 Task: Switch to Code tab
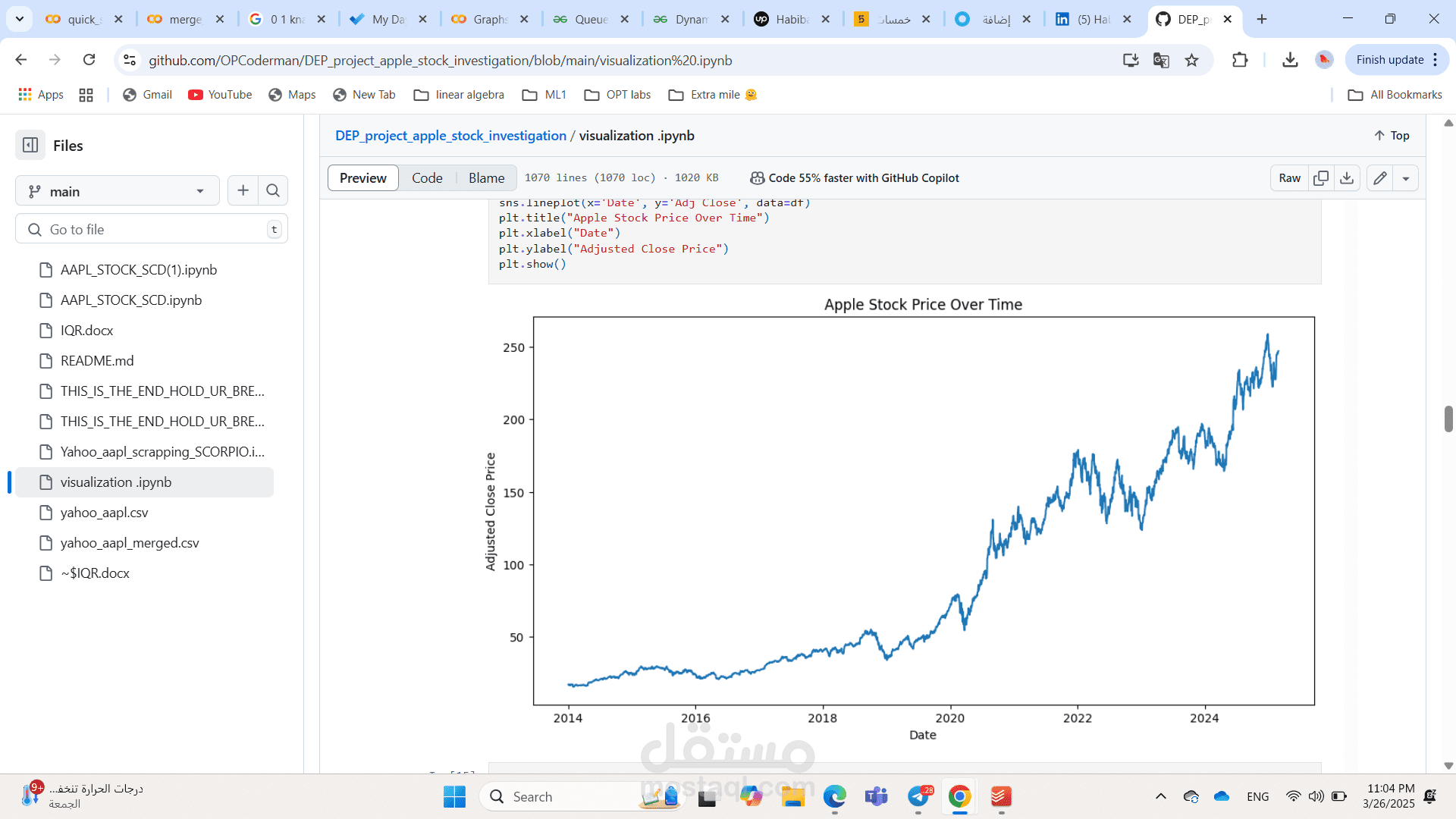tap(427, 177)
